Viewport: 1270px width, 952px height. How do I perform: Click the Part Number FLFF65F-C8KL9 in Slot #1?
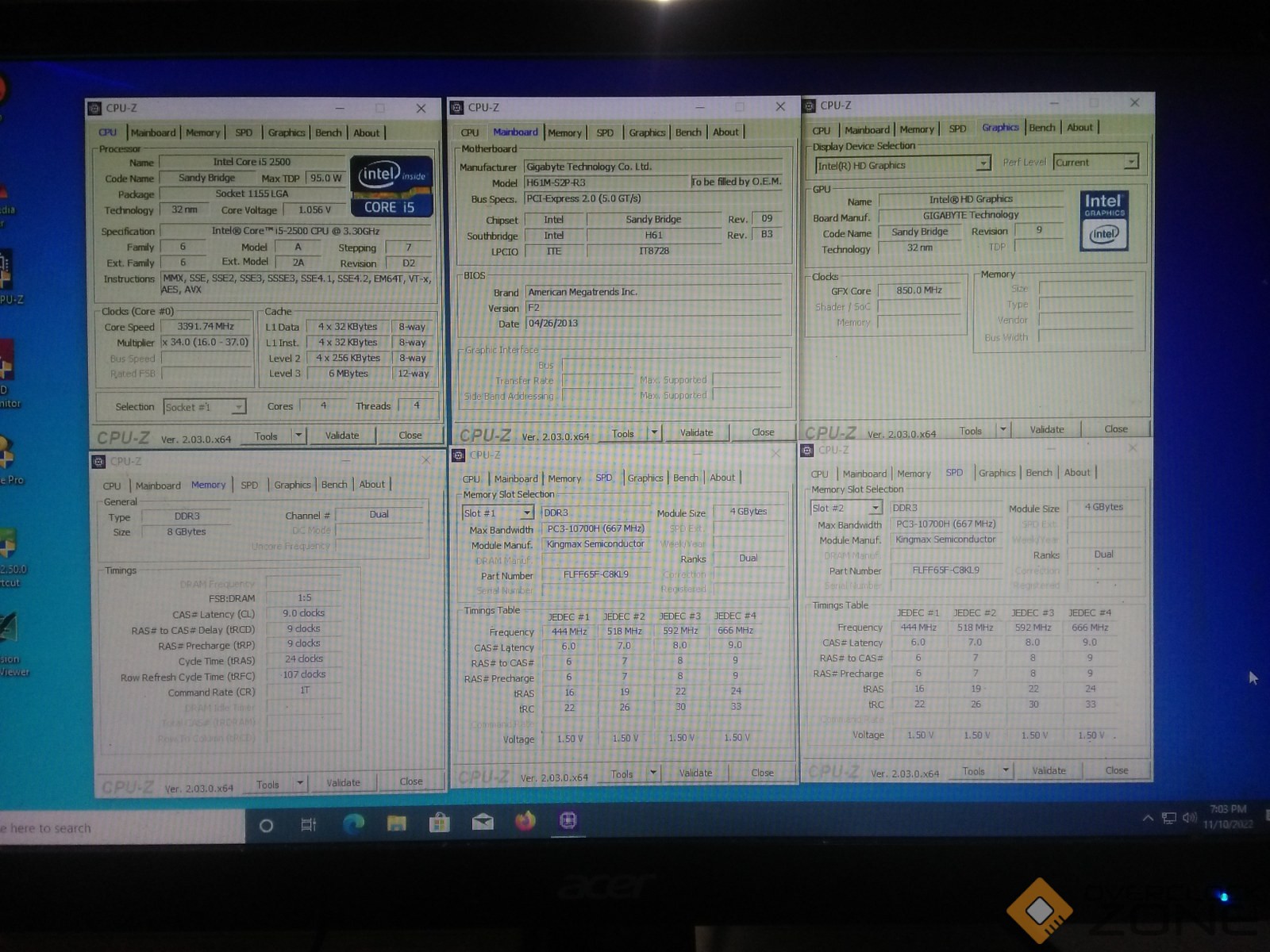click(596, 574)
